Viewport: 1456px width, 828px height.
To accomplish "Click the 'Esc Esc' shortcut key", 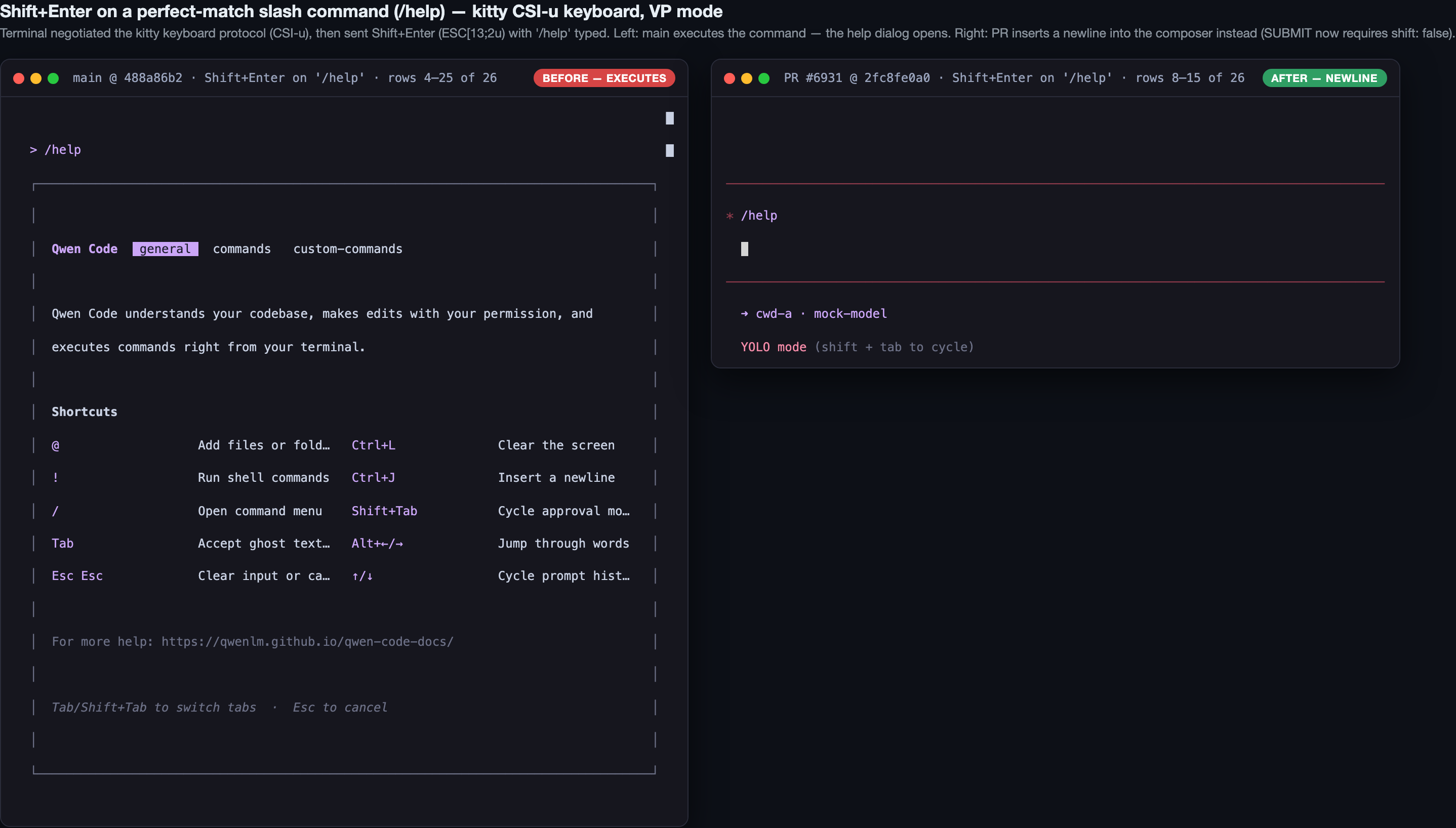I will [77, 575].
